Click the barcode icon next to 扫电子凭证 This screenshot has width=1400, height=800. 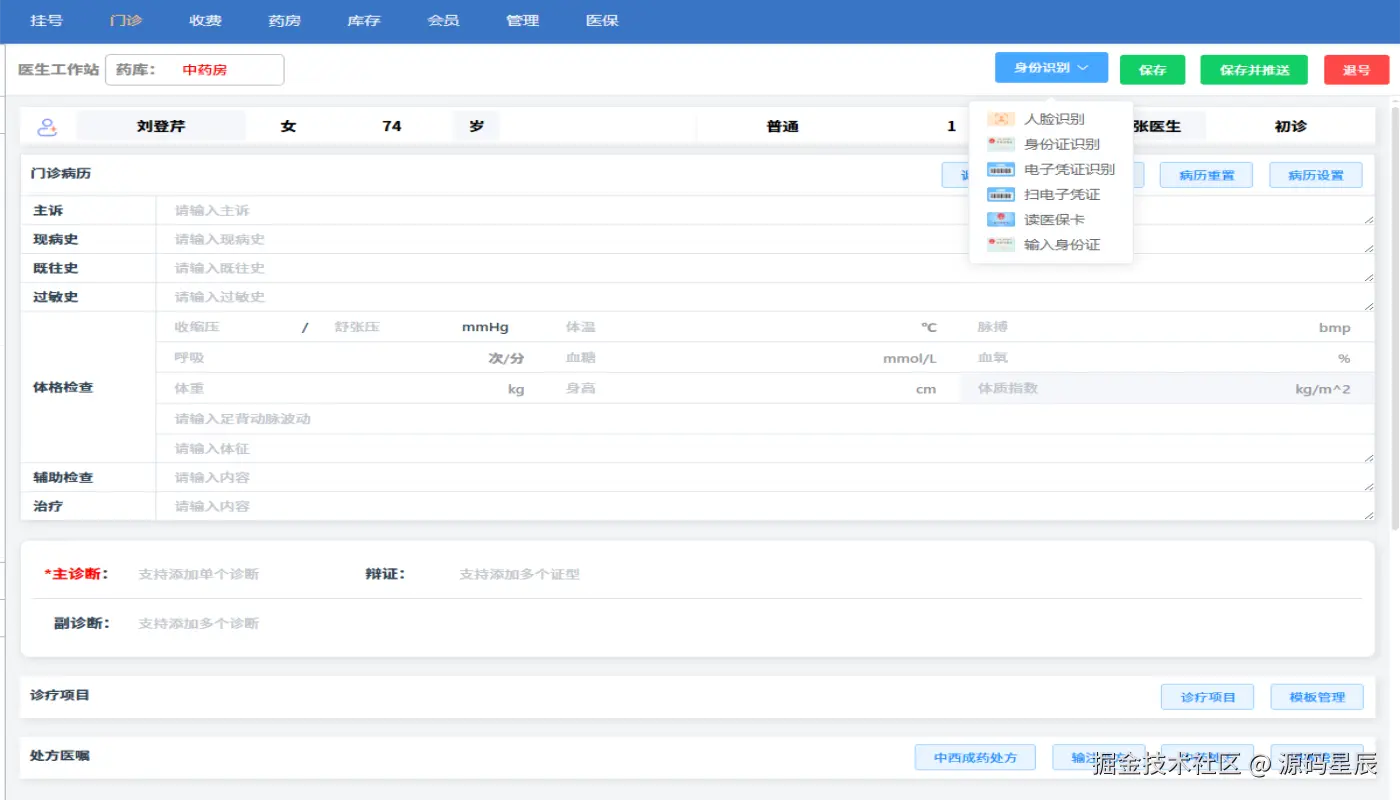1001,194
